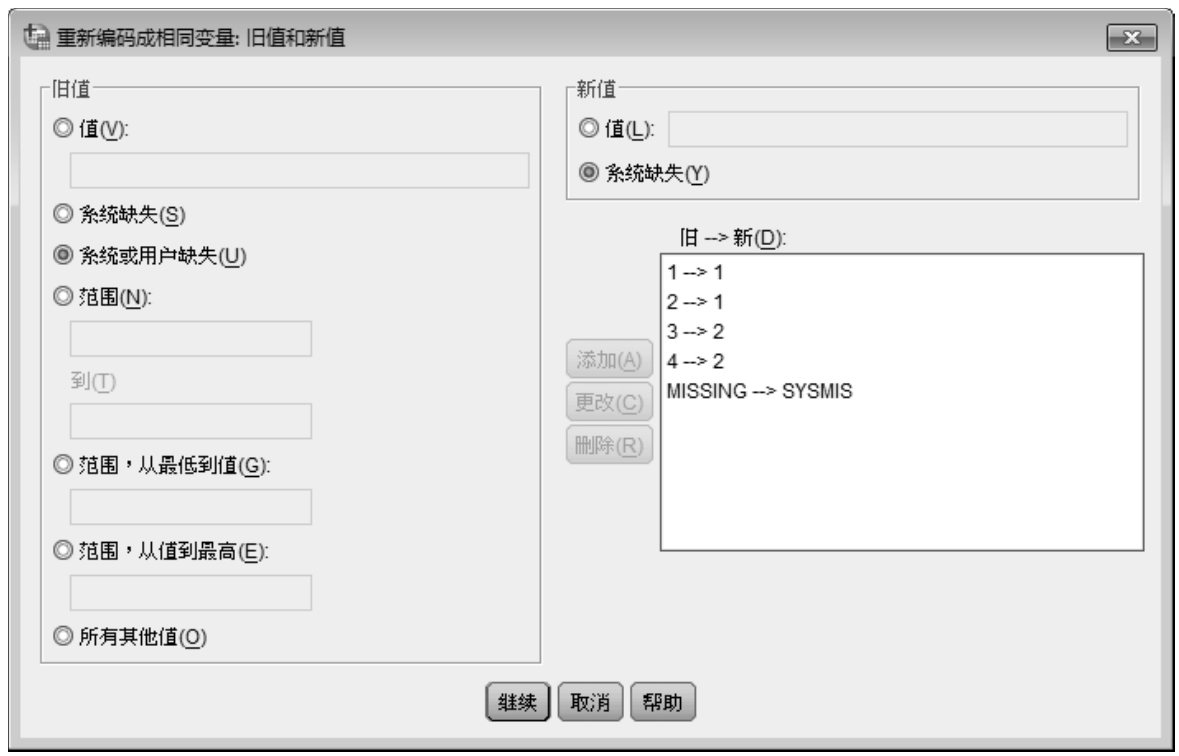Viewport: 1179px width, 756px height.
Task: Click the range start field under 范围(N)
Action: 191,339
